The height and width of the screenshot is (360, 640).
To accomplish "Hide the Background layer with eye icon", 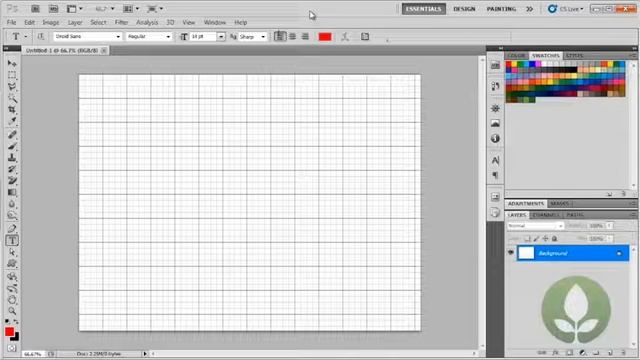I will 511,253.
